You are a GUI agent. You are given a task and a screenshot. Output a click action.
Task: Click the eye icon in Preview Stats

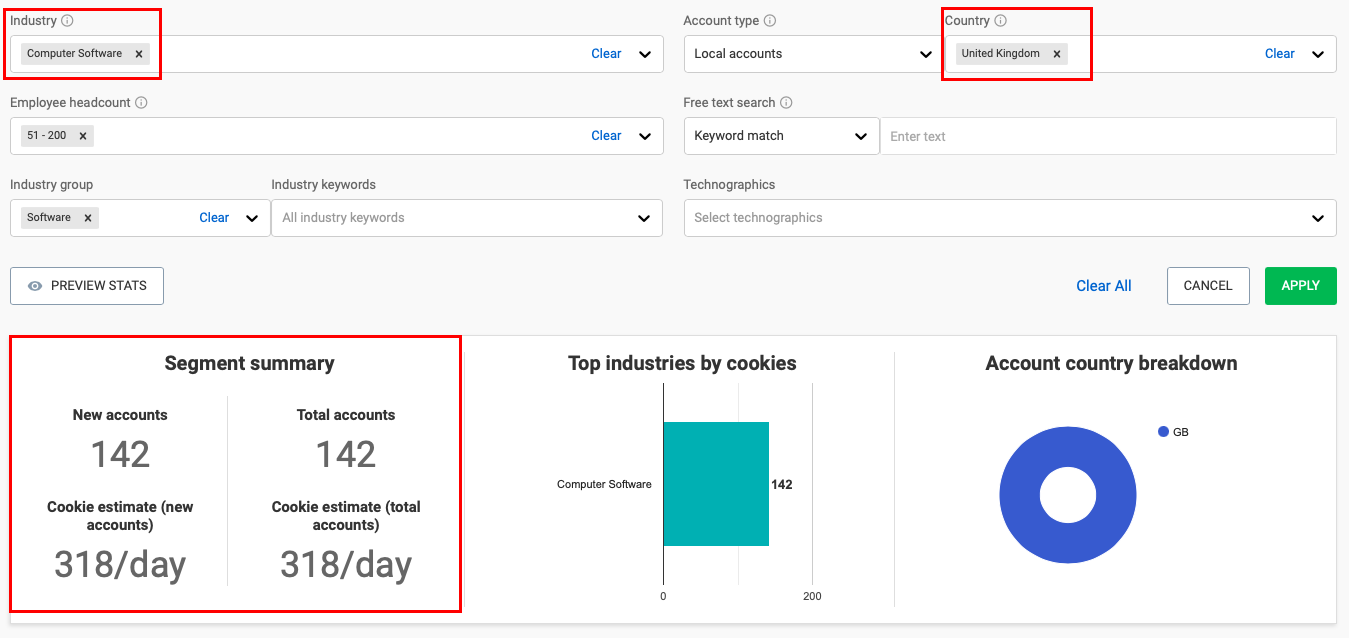[x=35, y=286]
